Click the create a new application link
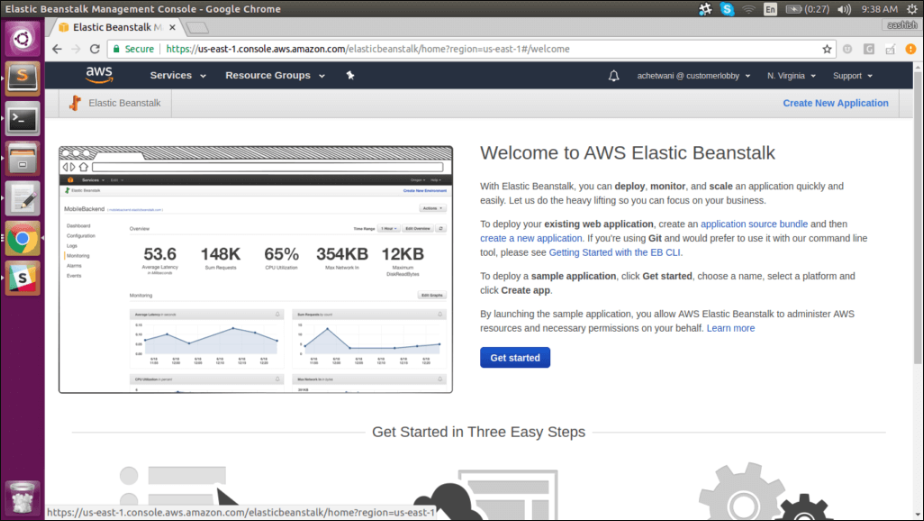The image size is (924, 521). (x=531, y=238)
